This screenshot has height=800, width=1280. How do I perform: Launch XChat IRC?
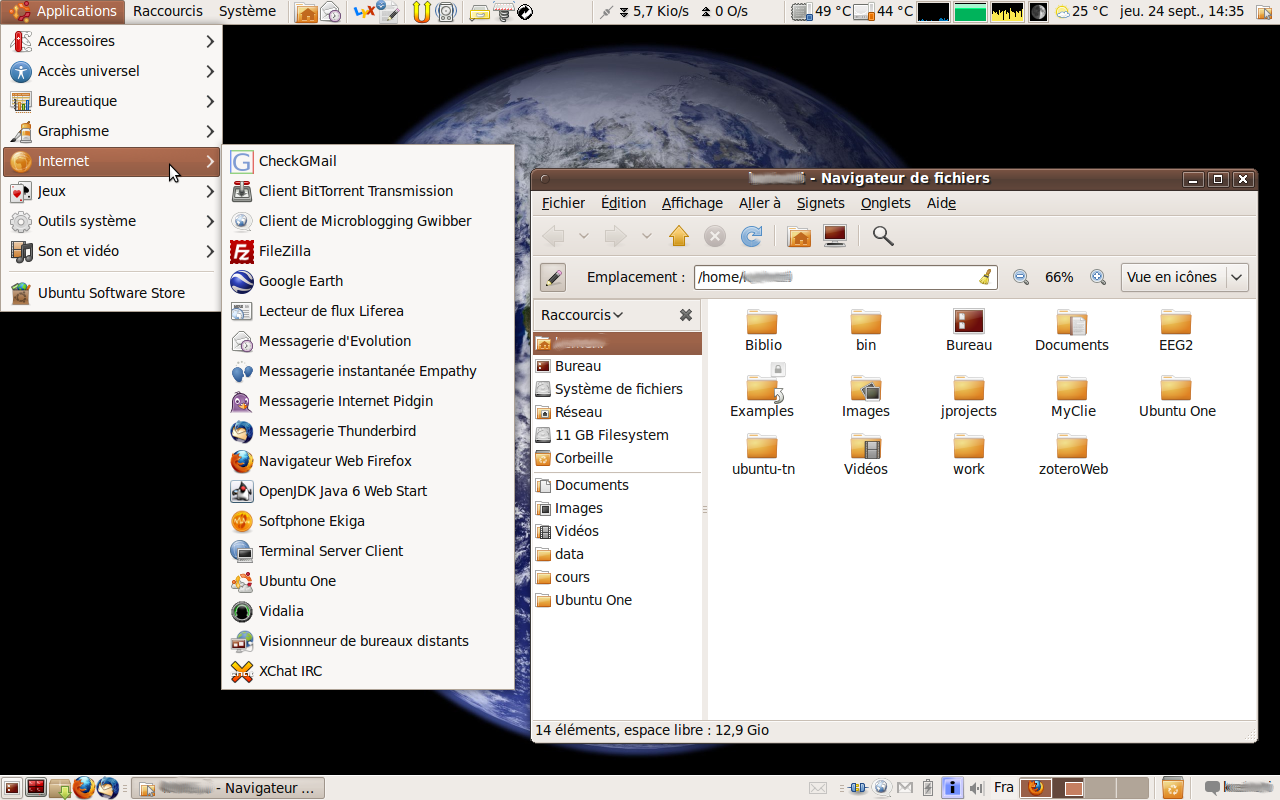[367, 671]
